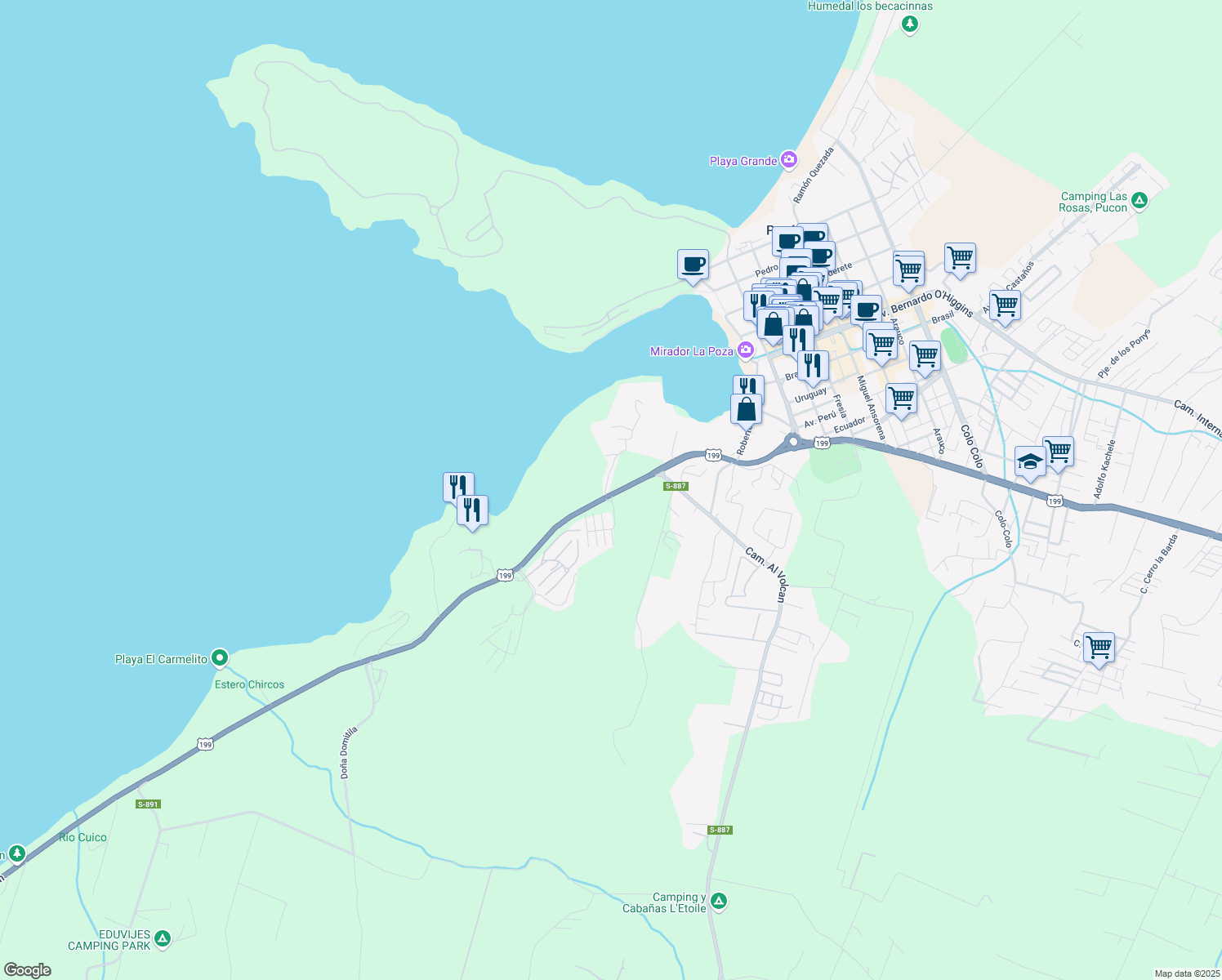Select the education icon near route 199
This screenshot has width=1222, height=980.
(1028, 459)
